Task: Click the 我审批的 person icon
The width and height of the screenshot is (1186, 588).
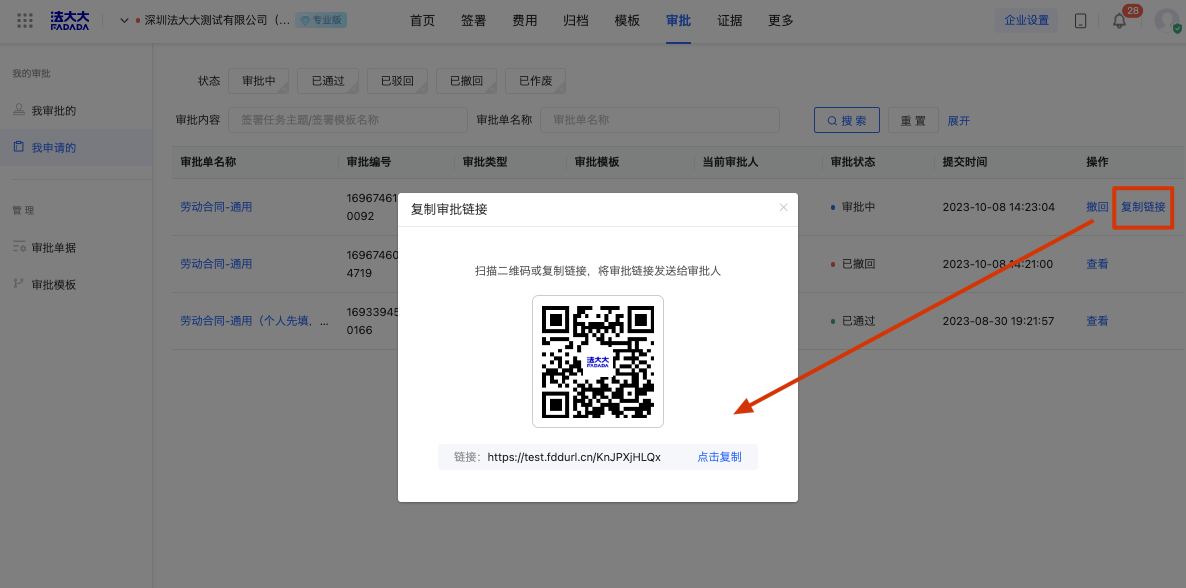Action: pos(19,110)
